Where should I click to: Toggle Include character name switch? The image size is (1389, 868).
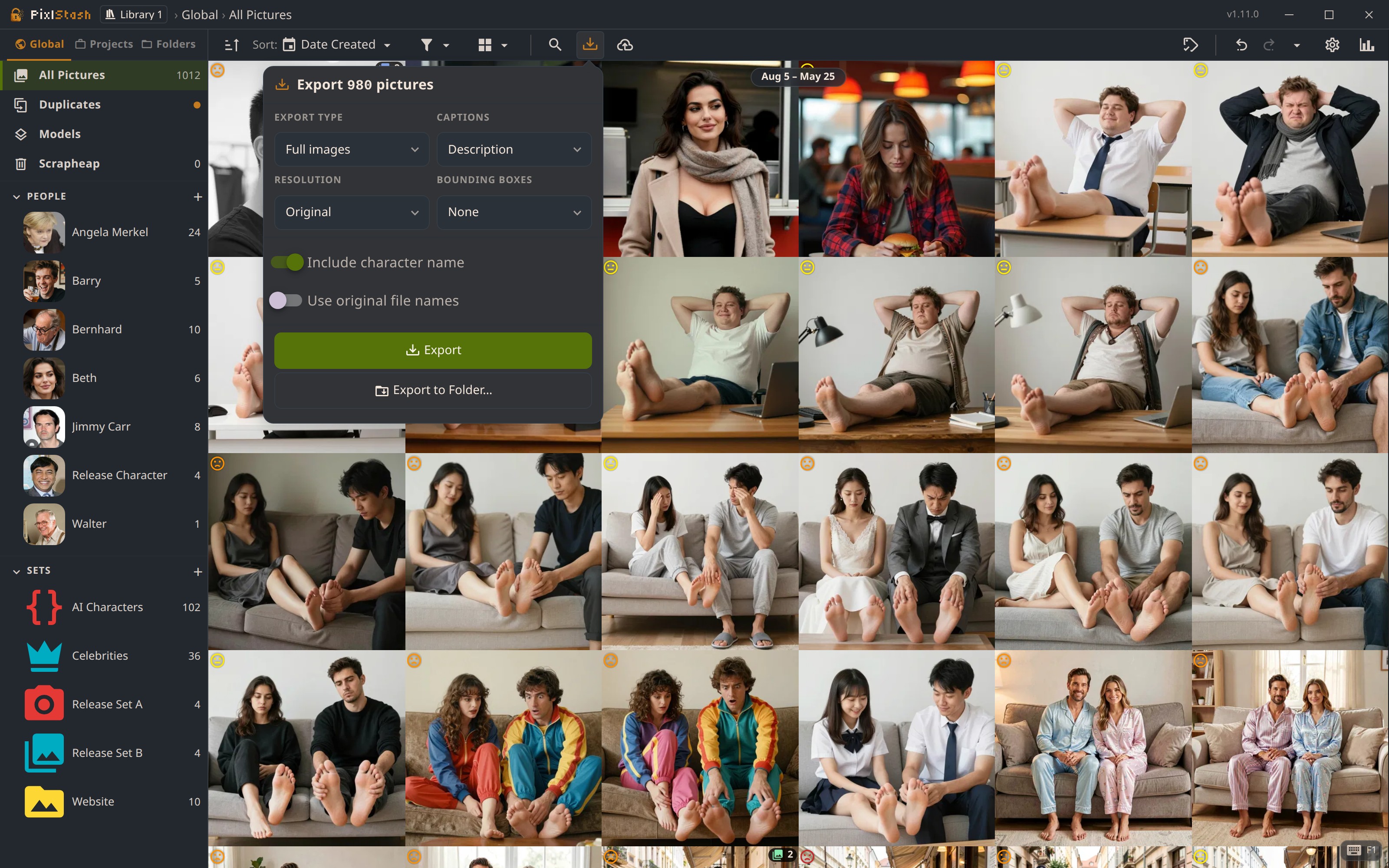point(287,262)
